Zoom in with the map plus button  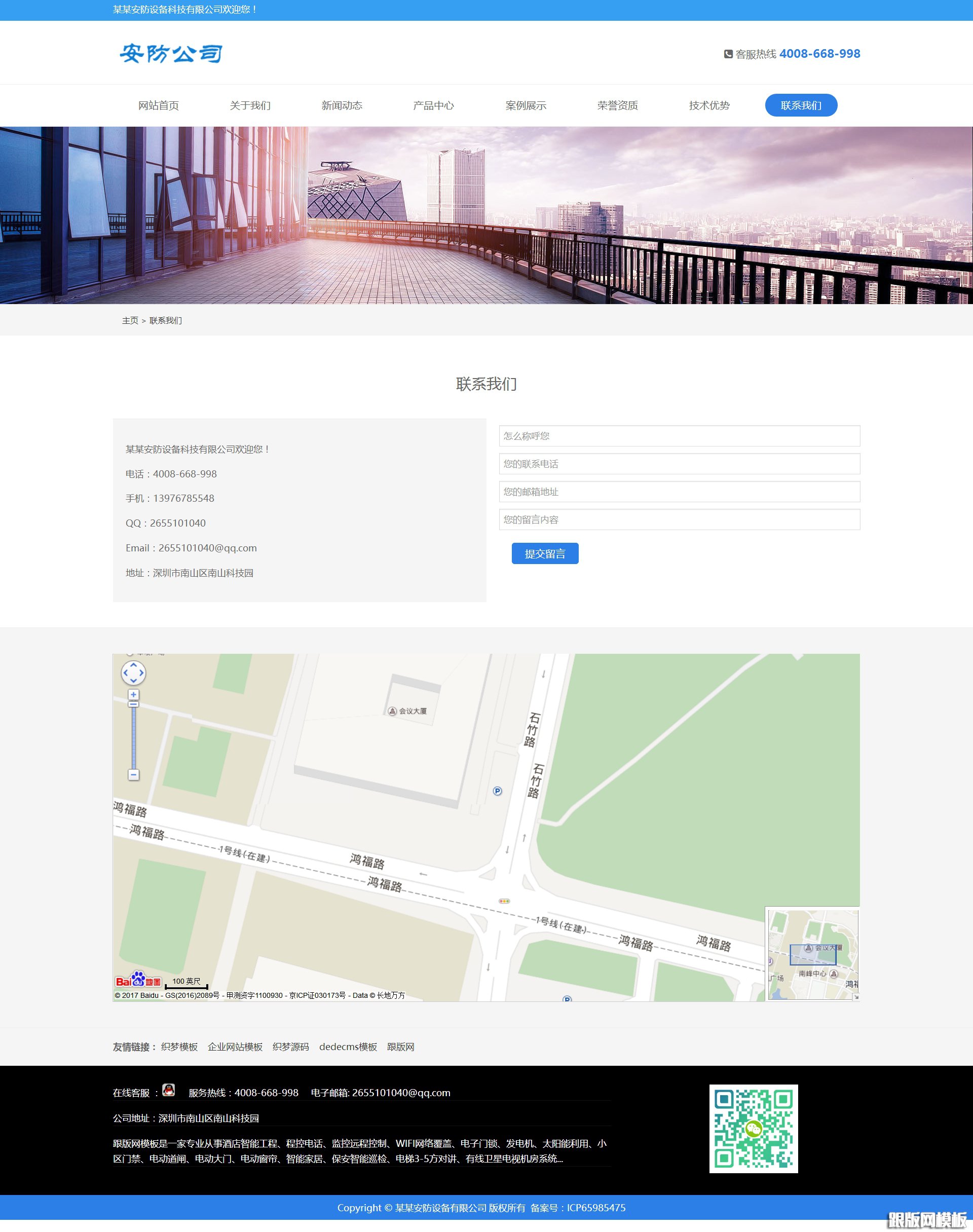[133, 695]
